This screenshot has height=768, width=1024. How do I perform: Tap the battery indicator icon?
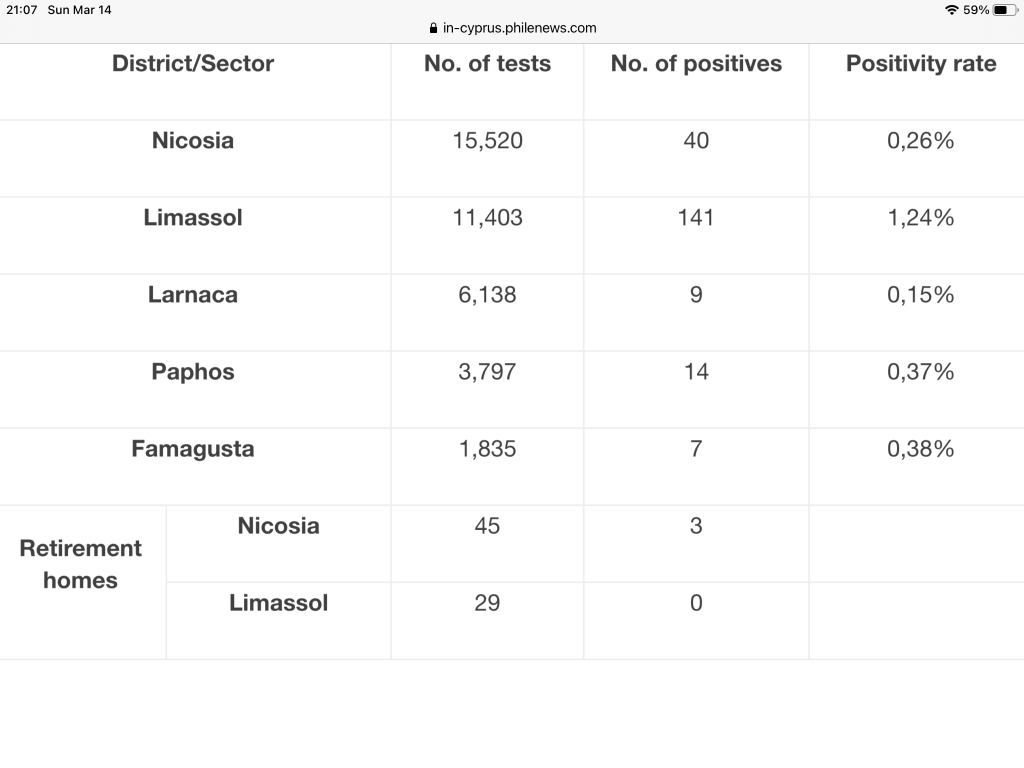1005,10
